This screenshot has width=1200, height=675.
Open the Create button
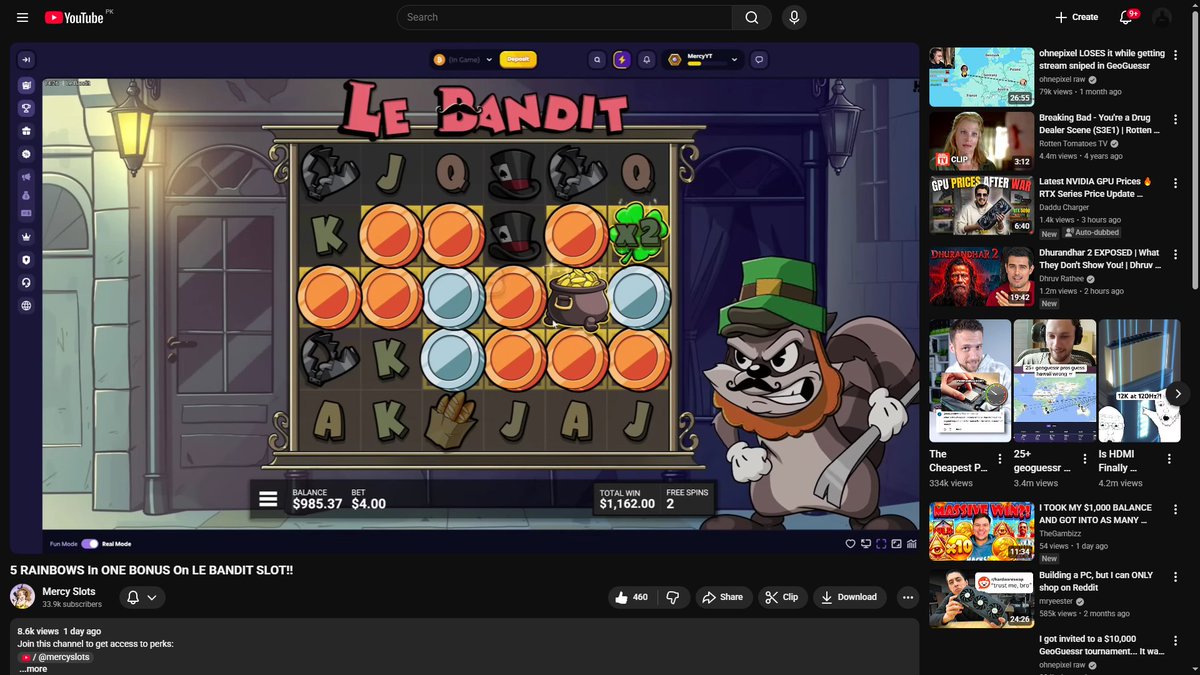(1076, 17)
